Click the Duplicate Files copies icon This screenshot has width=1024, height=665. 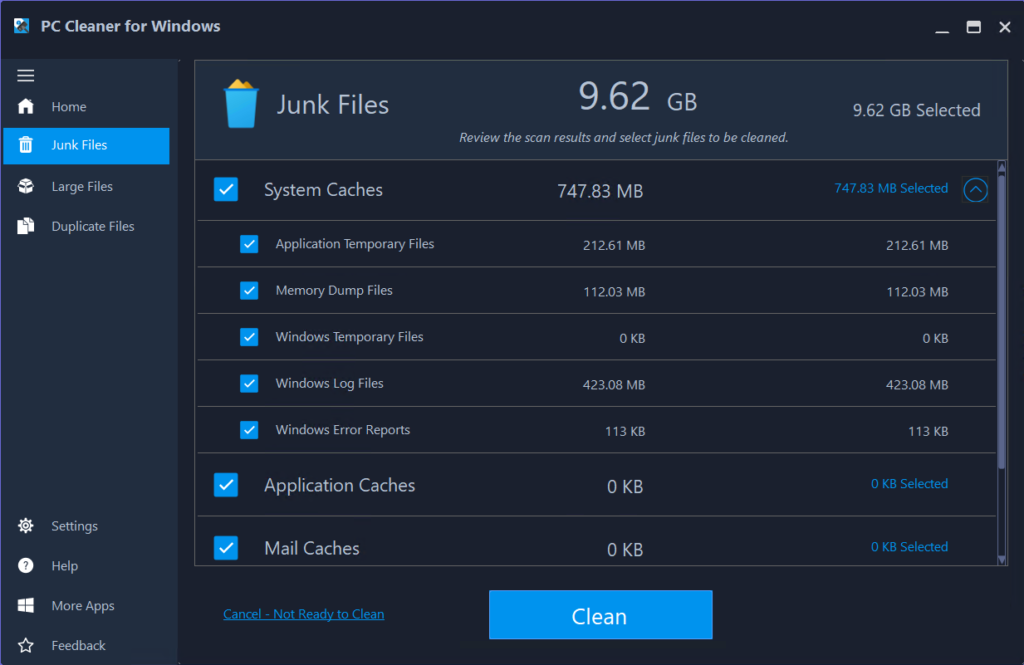coord(26,226)
